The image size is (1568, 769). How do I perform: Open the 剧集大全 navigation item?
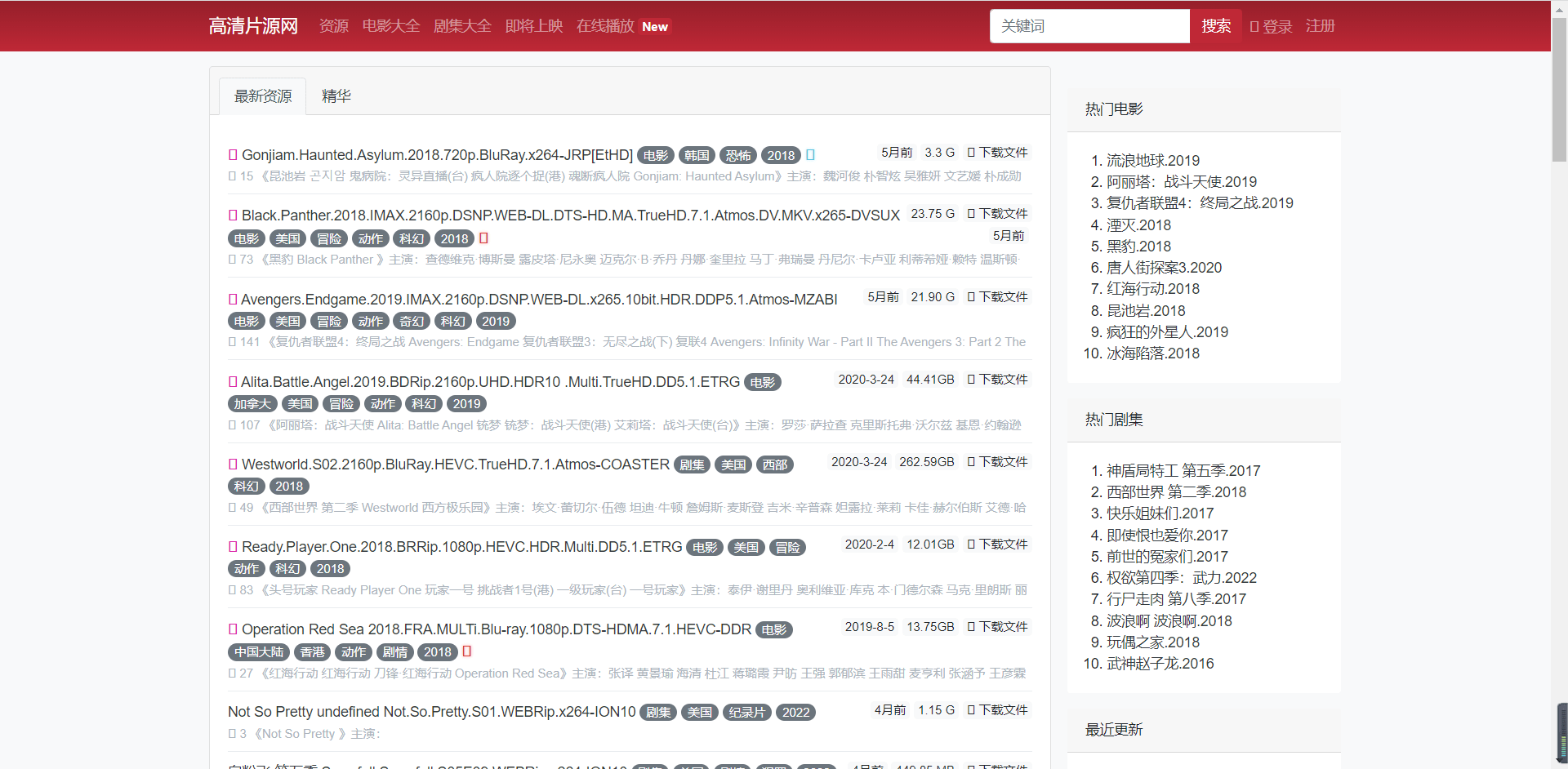[462, 26]
